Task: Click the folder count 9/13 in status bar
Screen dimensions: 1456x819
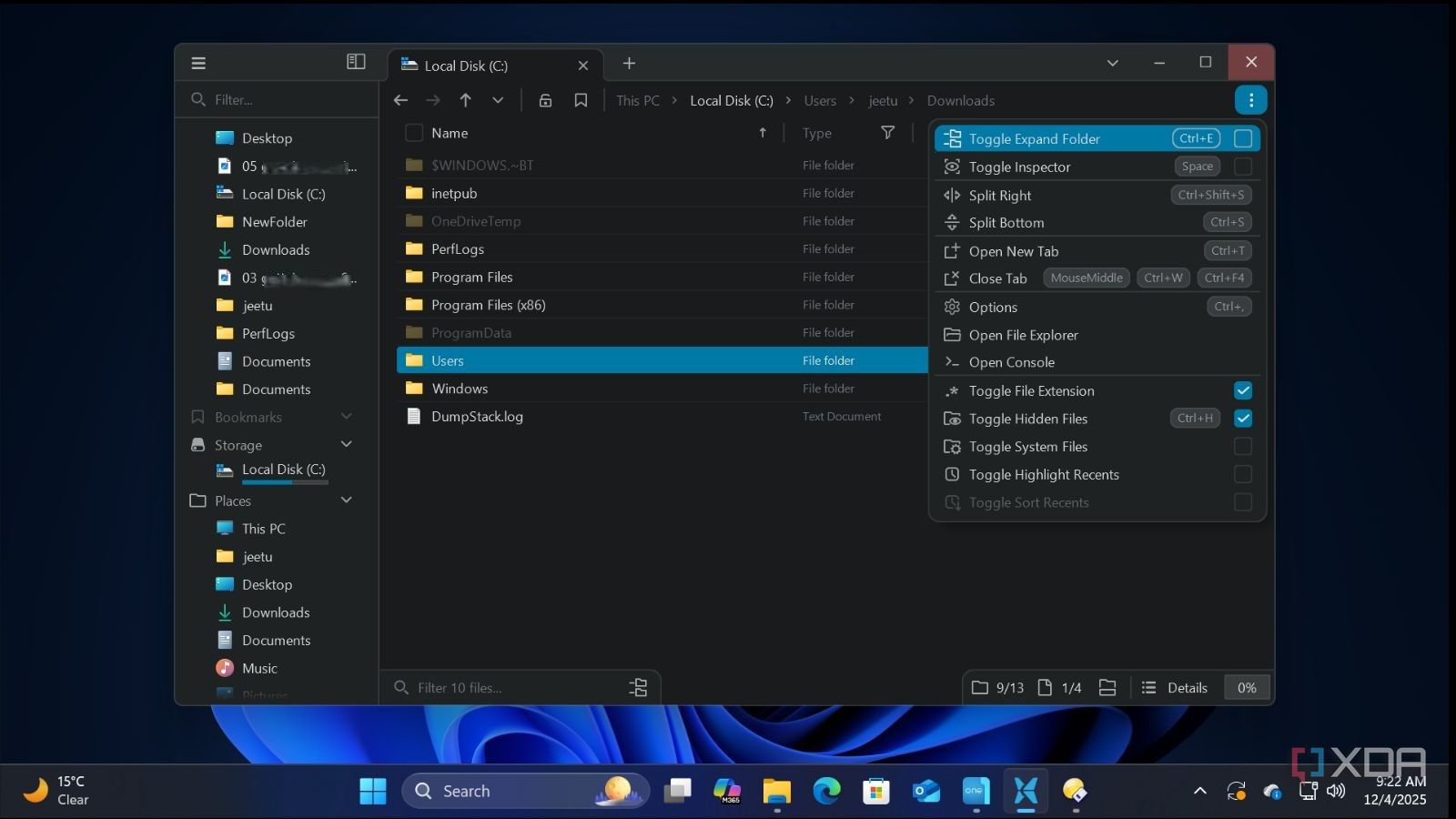Action: [997, 688]
